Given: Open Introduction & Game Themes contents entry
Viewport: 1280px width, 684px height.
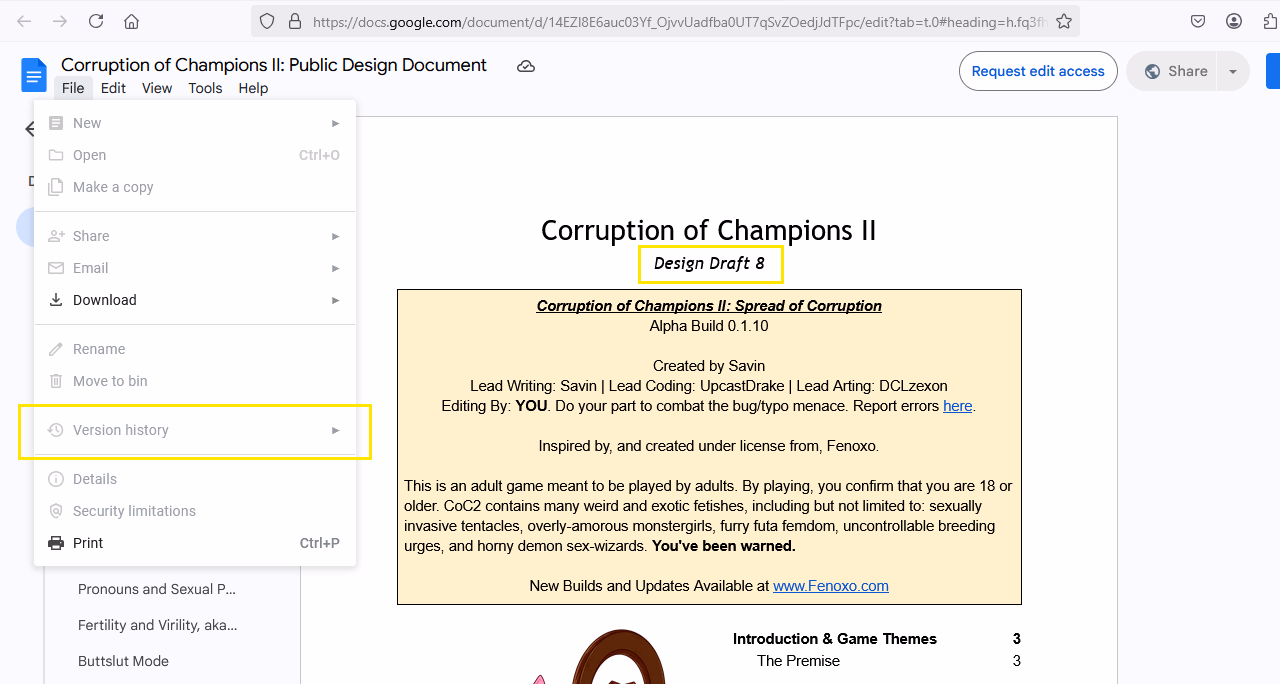Looking at the screenshot, I should [834, 639].
